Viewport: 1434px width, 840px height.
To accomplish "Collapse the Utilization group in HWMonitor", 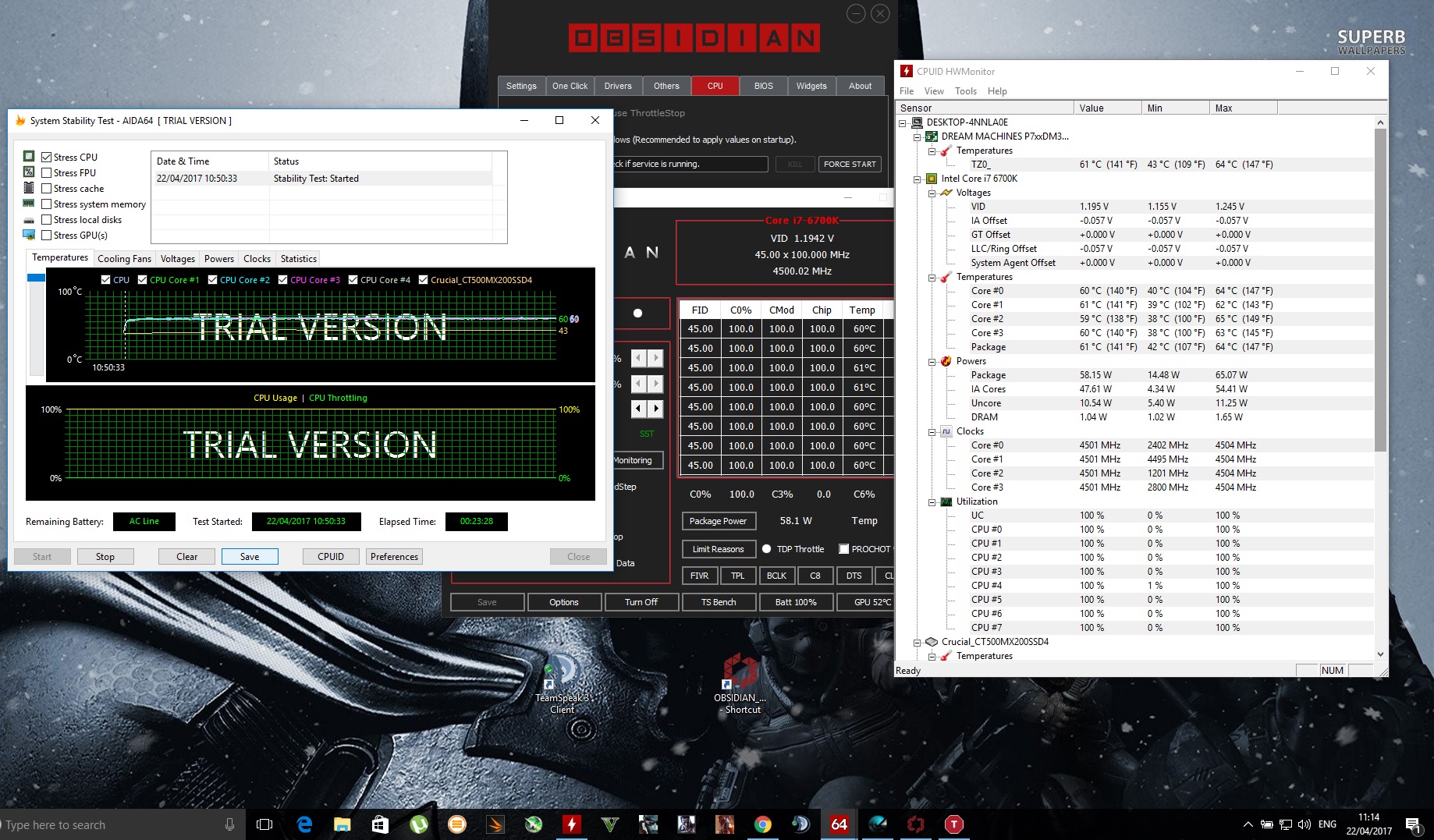I will (x=932, y=502).
